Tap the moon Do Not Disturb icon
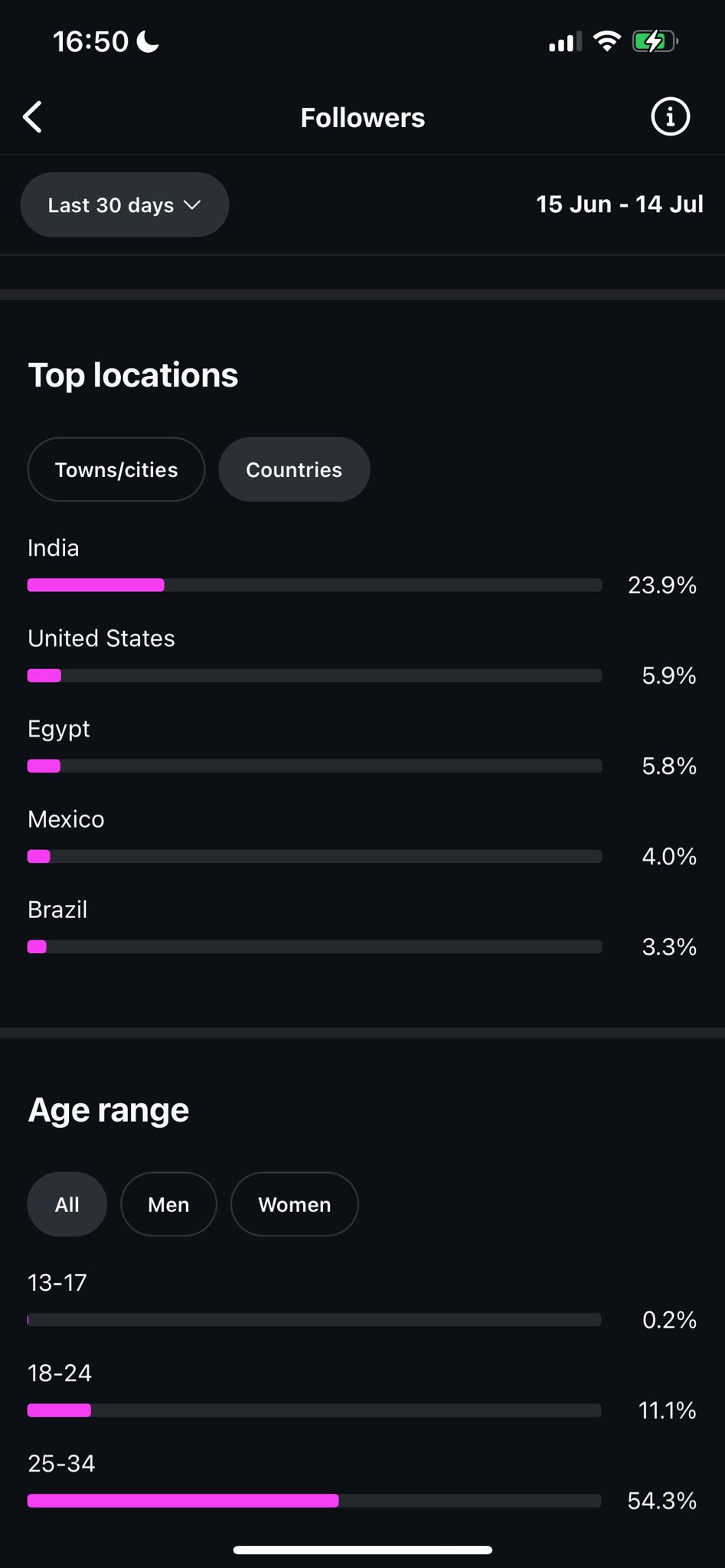This screenshot has width=725, height=1568. tap(148, 41)
